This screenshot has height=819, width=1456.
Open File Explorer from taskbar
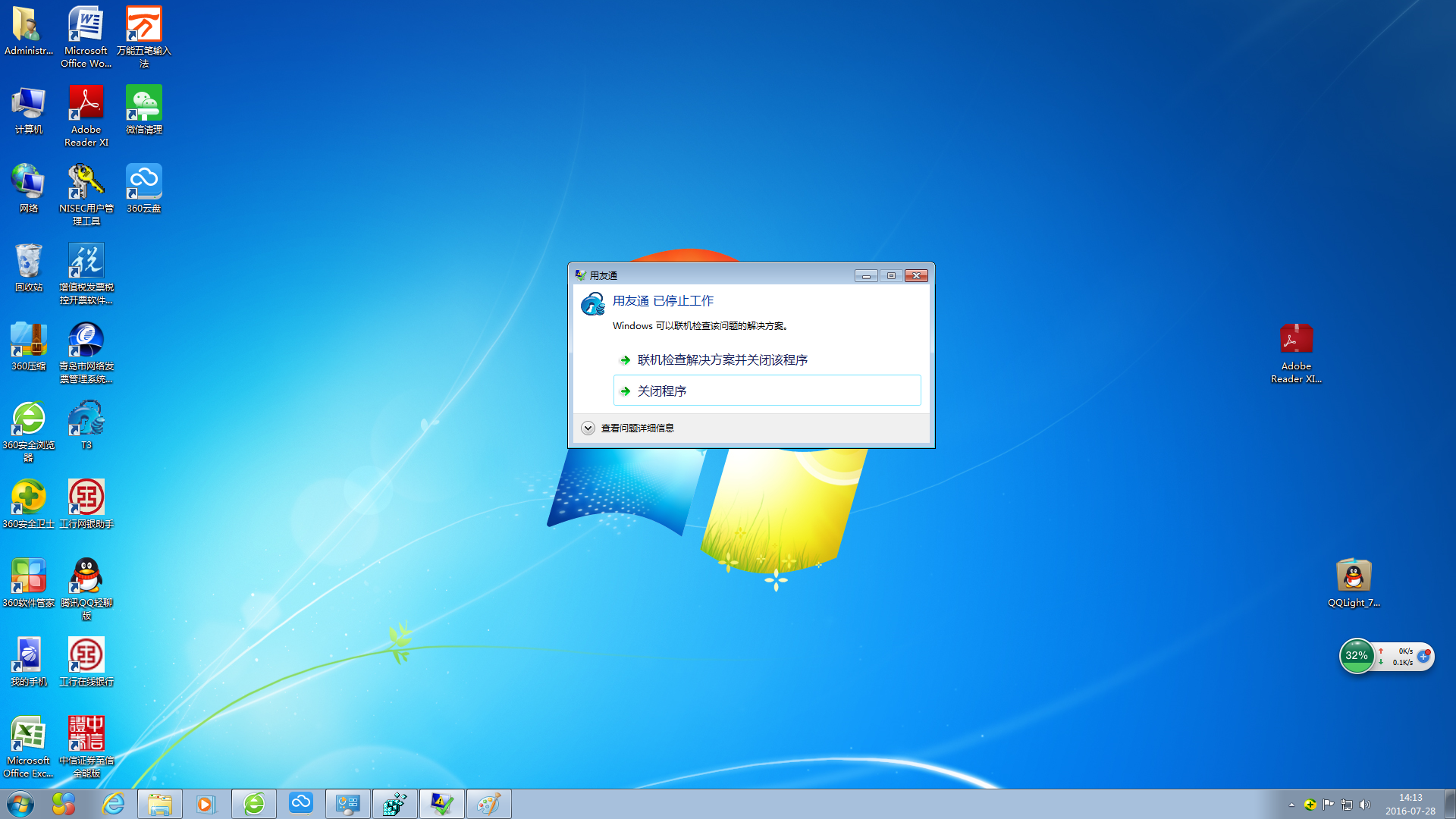tap(159, 803)
